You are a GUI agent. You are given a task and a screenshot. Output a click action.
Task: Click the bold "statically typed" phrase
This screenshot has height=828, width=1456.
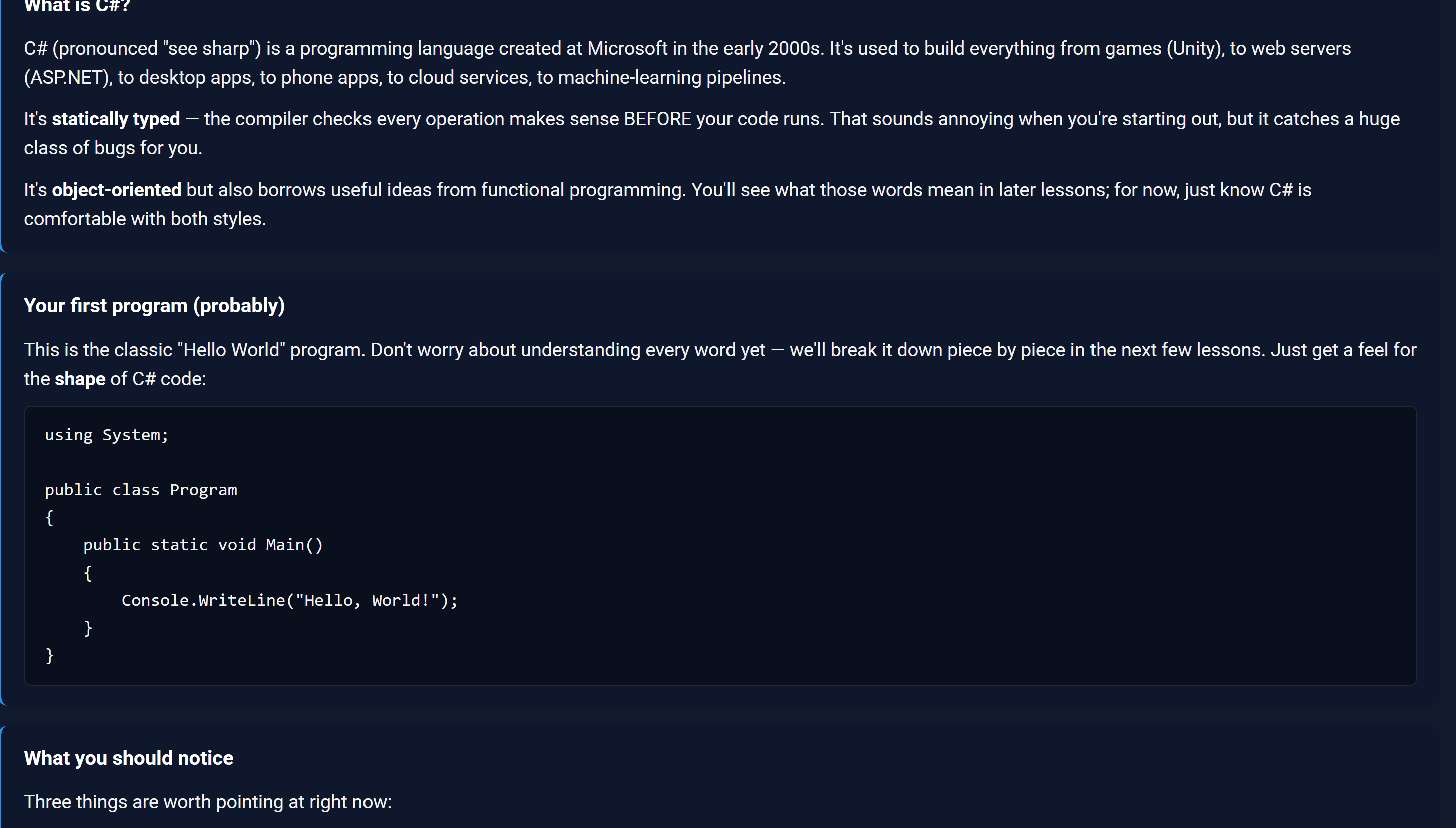pos(116,119)
